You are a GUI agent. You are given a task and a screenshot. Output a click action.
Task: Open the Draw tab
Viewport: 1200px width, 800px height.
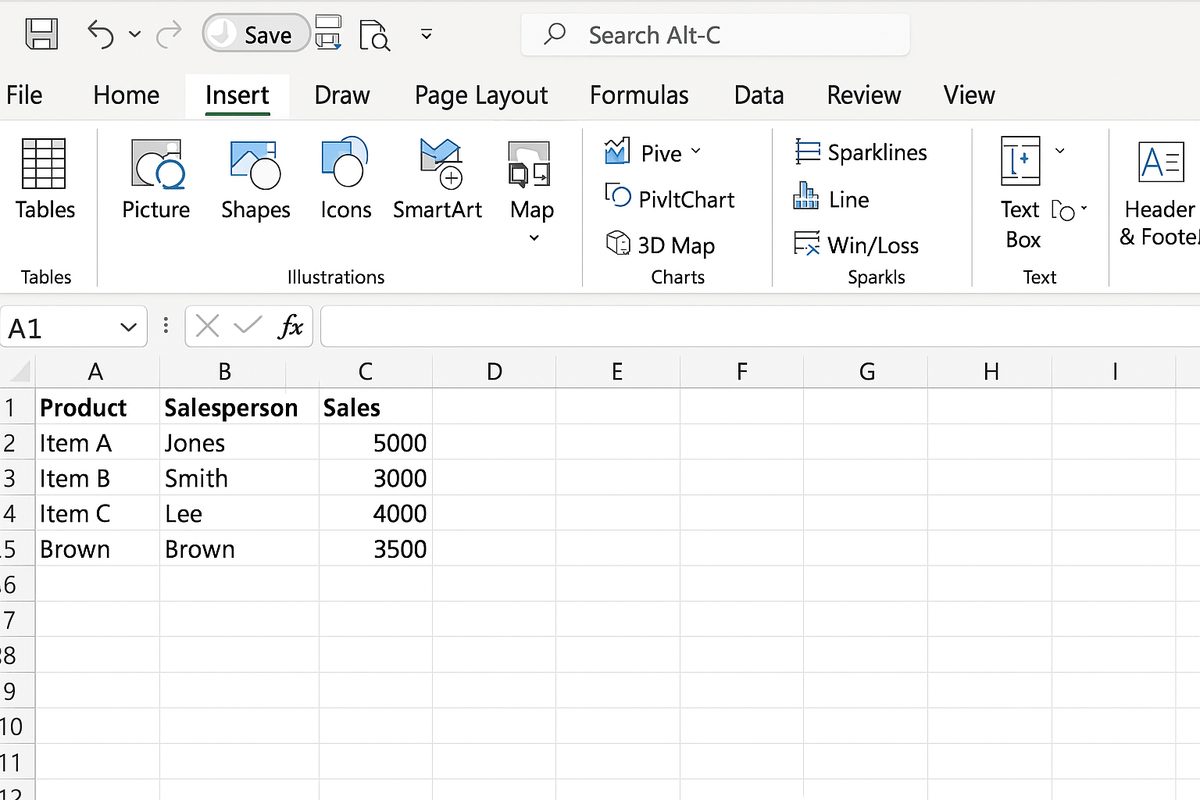(342, 95)
